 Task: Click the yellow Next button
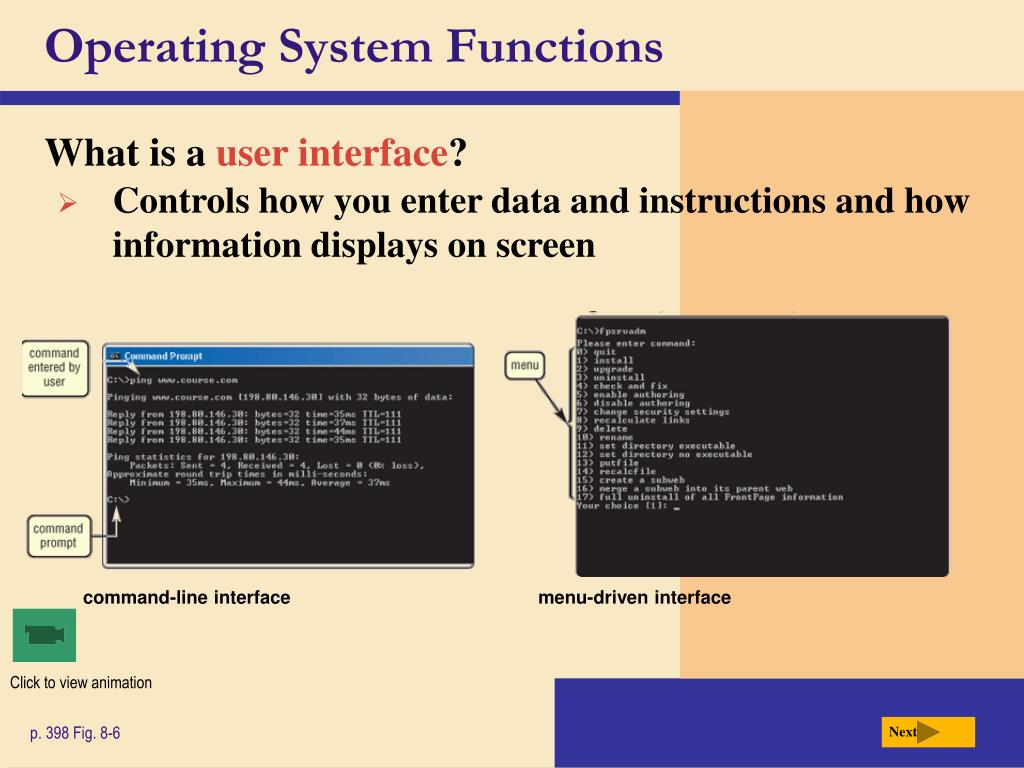927,732
